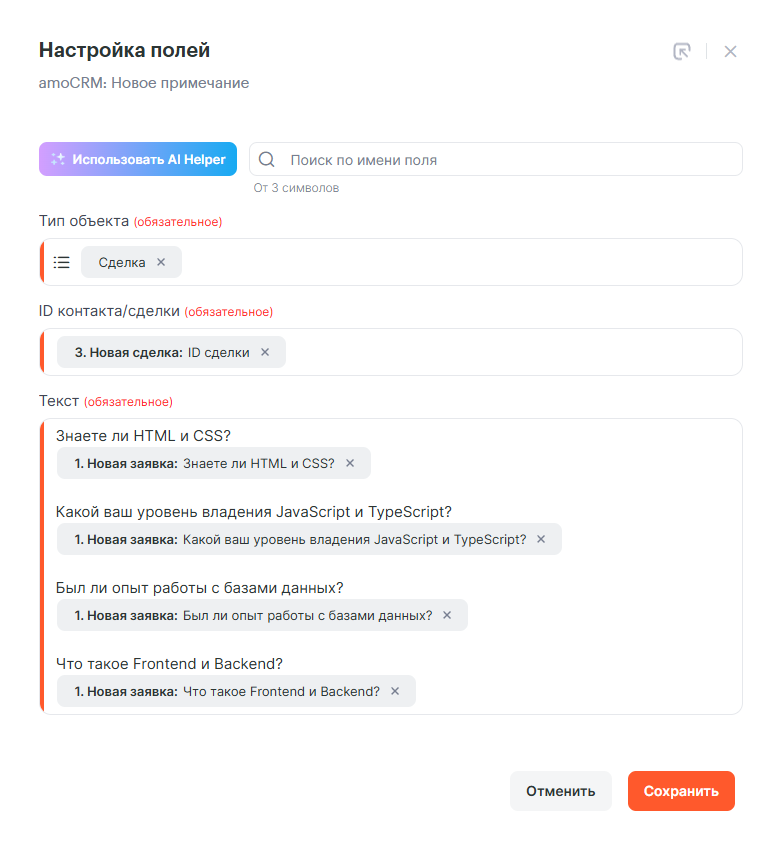The height and width of the screenshot is (846, 780).
Task: Remove the ID сделки variable chip
Action: click(x=265, y=352)
